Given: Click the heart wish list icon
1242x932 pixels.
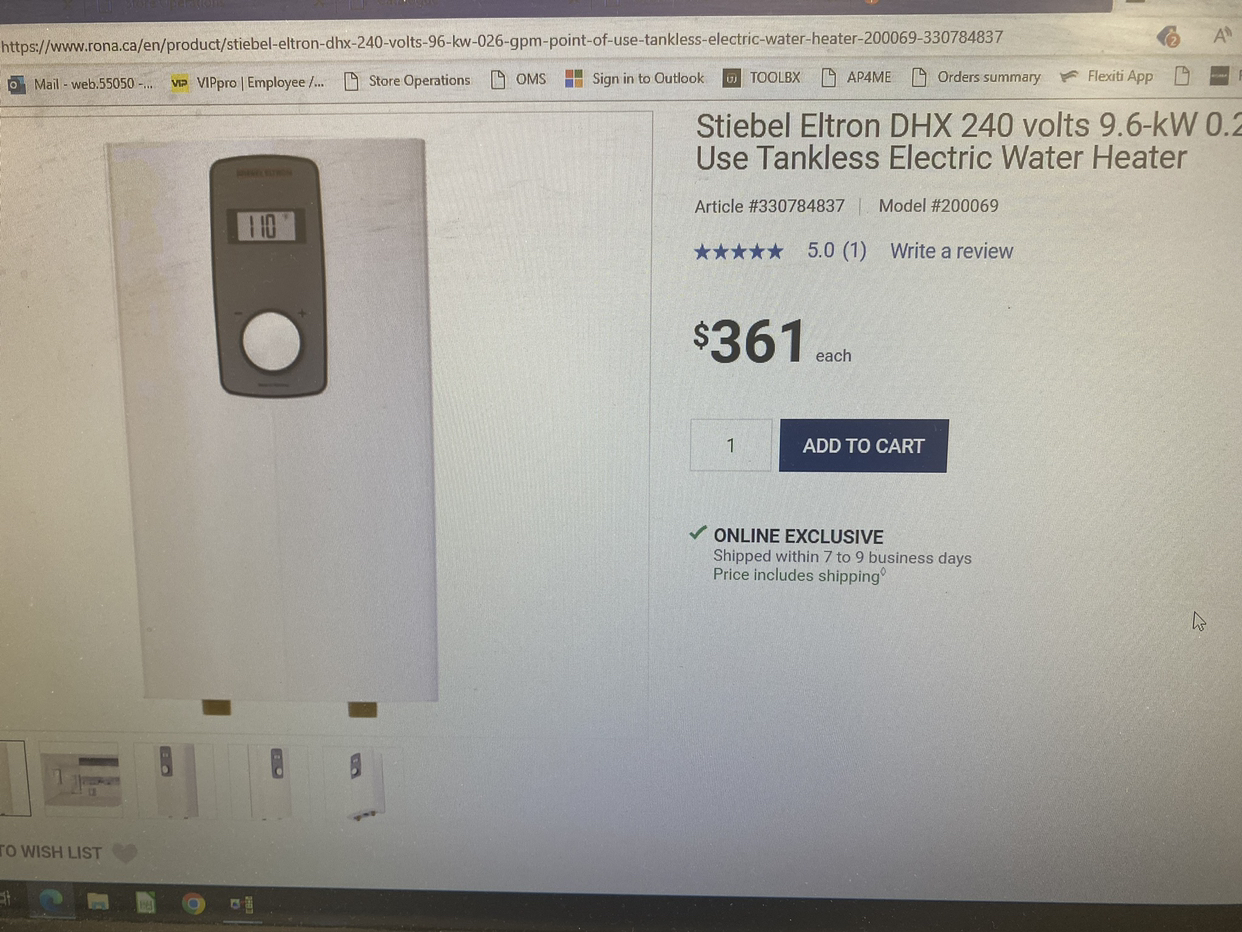Looking at the screenshot, I should (x=124, y=853).
